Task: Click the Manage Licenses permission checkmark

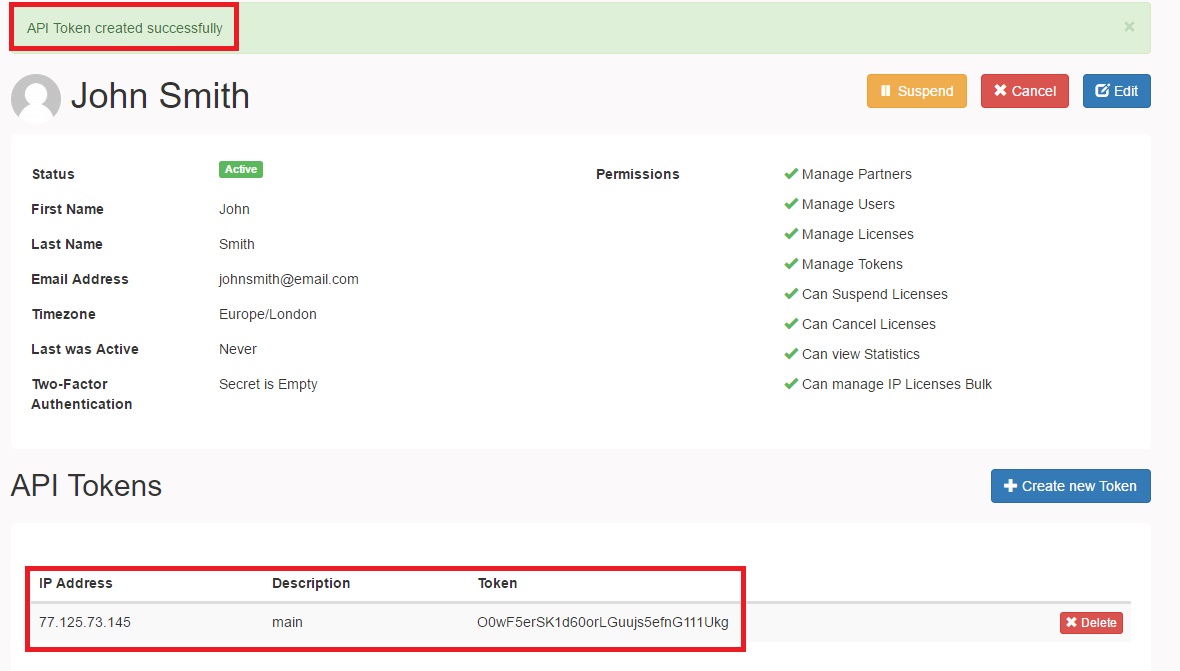Action: tap(791, 234)
